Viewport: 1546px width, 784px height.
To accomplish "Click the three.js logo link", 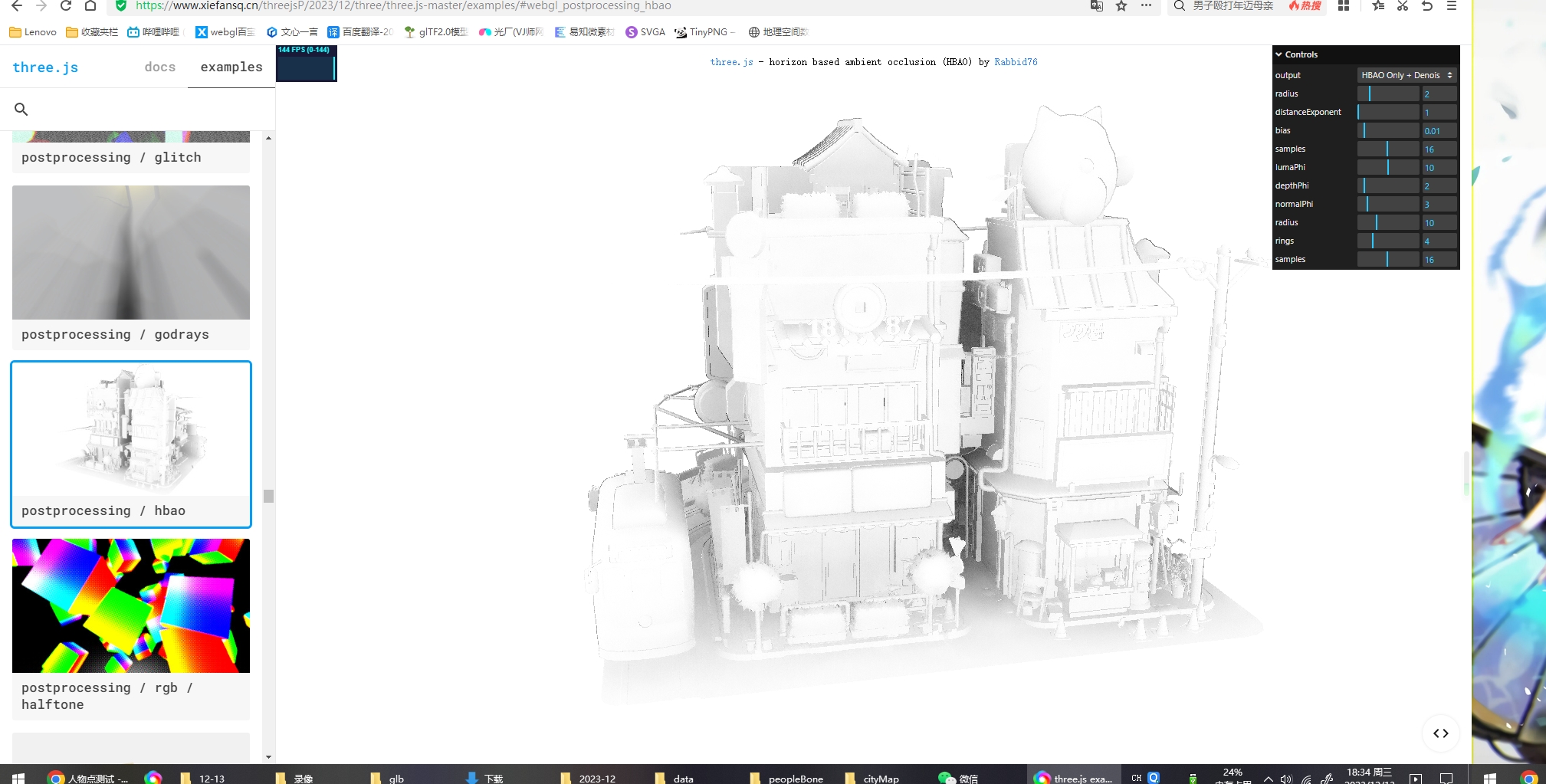I will (45, 67).
